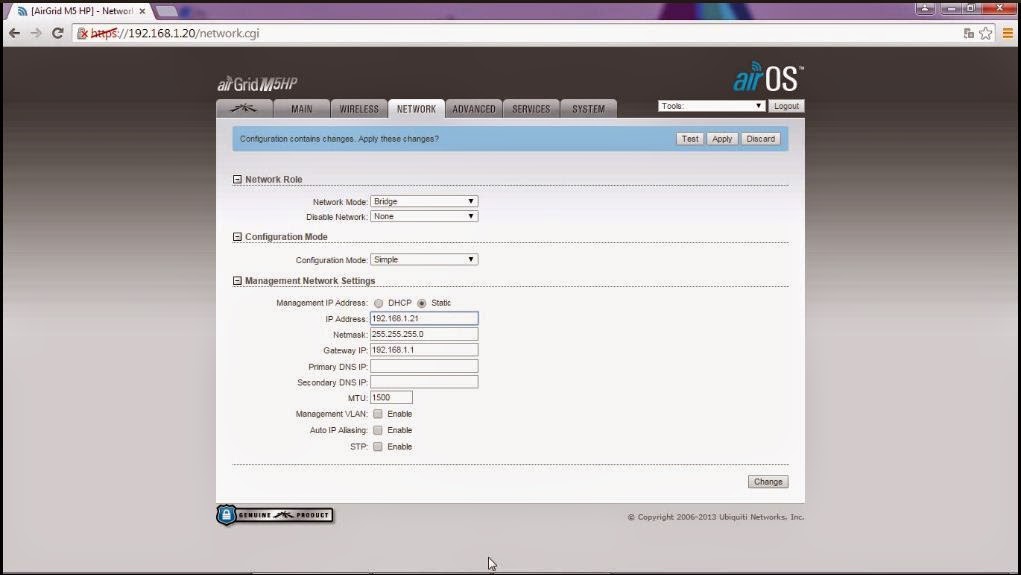
Task: Enable the Management VLAN checkbox
Action: point(378,414)
